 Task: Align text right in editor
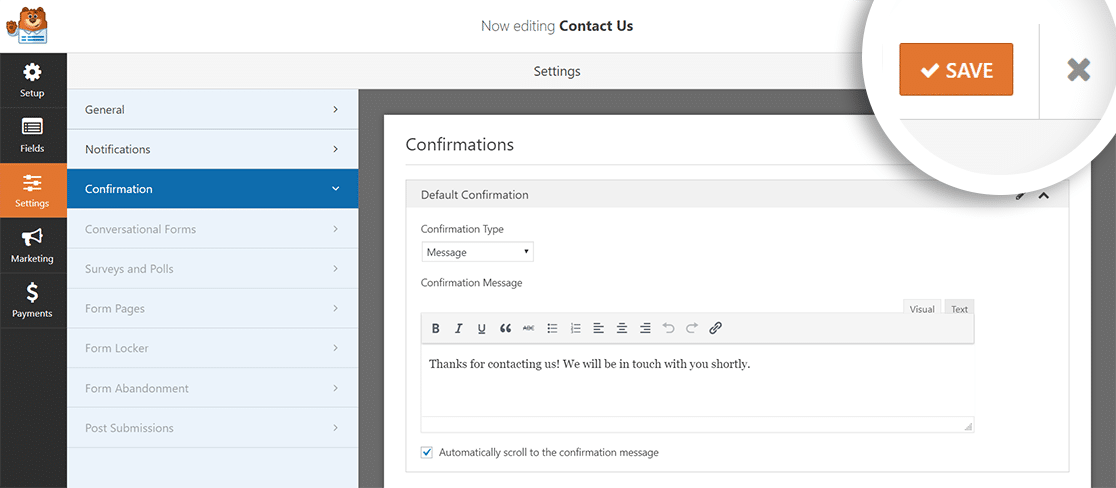coord(645,329)
